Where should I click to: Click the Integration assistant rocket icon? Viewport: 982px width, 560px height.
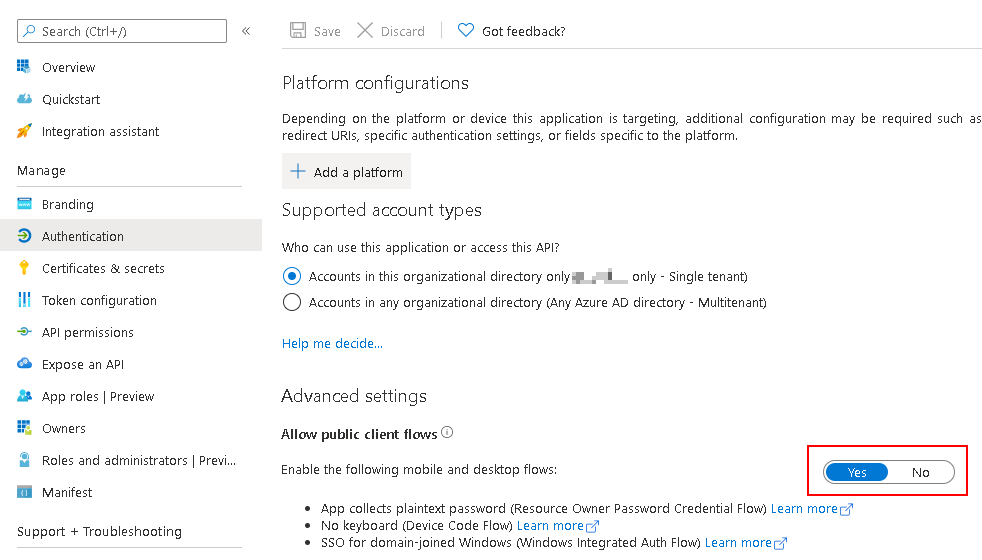[x=24, y=131]
